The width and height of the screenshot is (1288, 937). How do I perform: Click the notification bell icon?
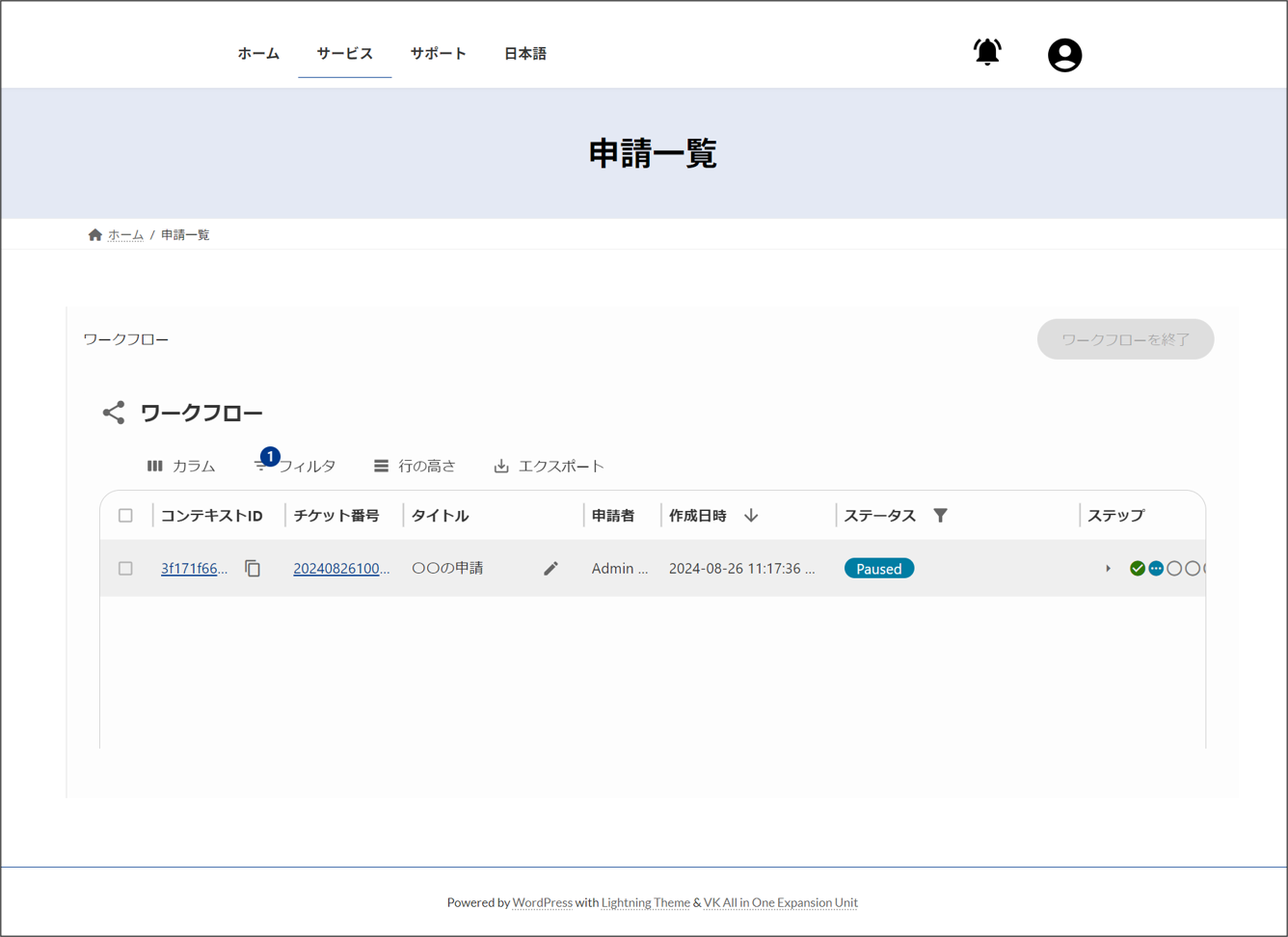986,52
